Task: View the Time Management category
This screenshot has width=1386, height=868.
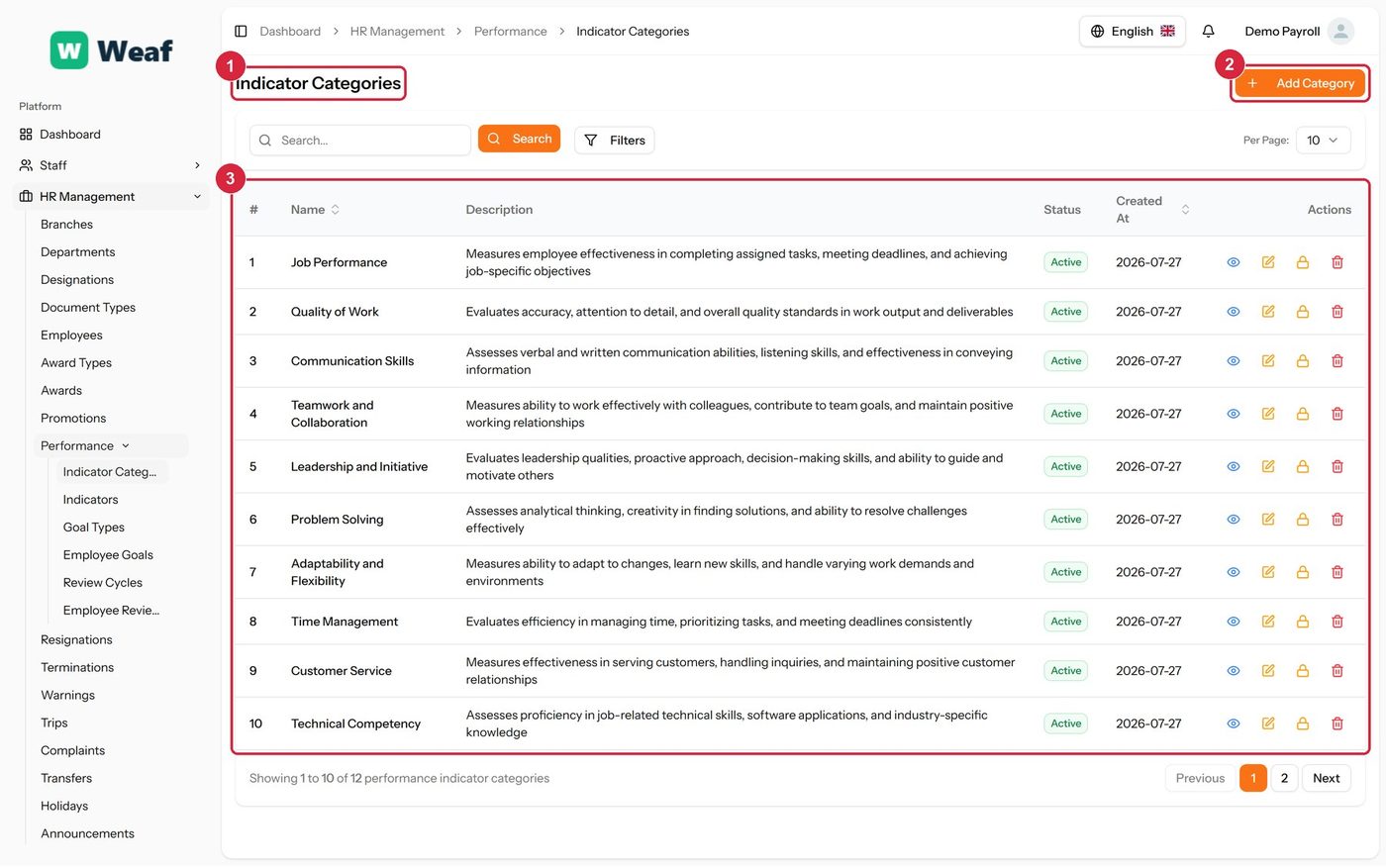Action: click(x=1234, y=622)
